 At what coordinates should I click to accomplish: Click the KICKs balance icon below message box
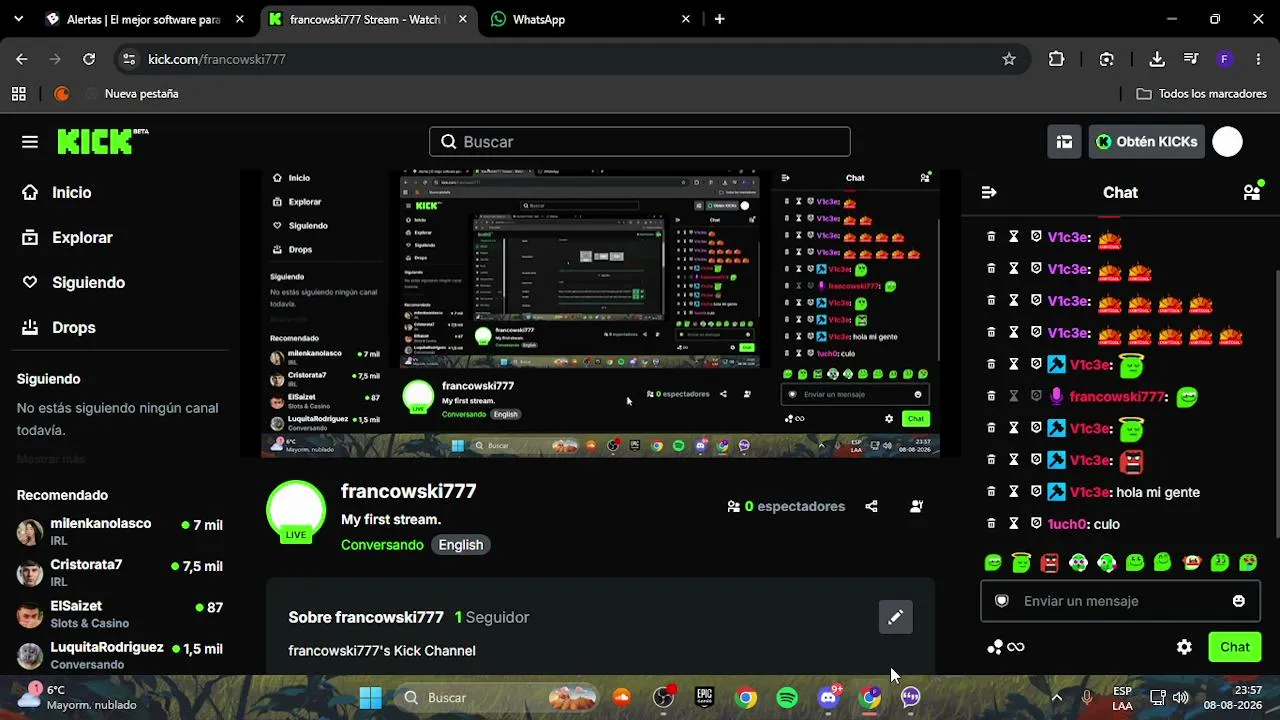pos(1005,647)
